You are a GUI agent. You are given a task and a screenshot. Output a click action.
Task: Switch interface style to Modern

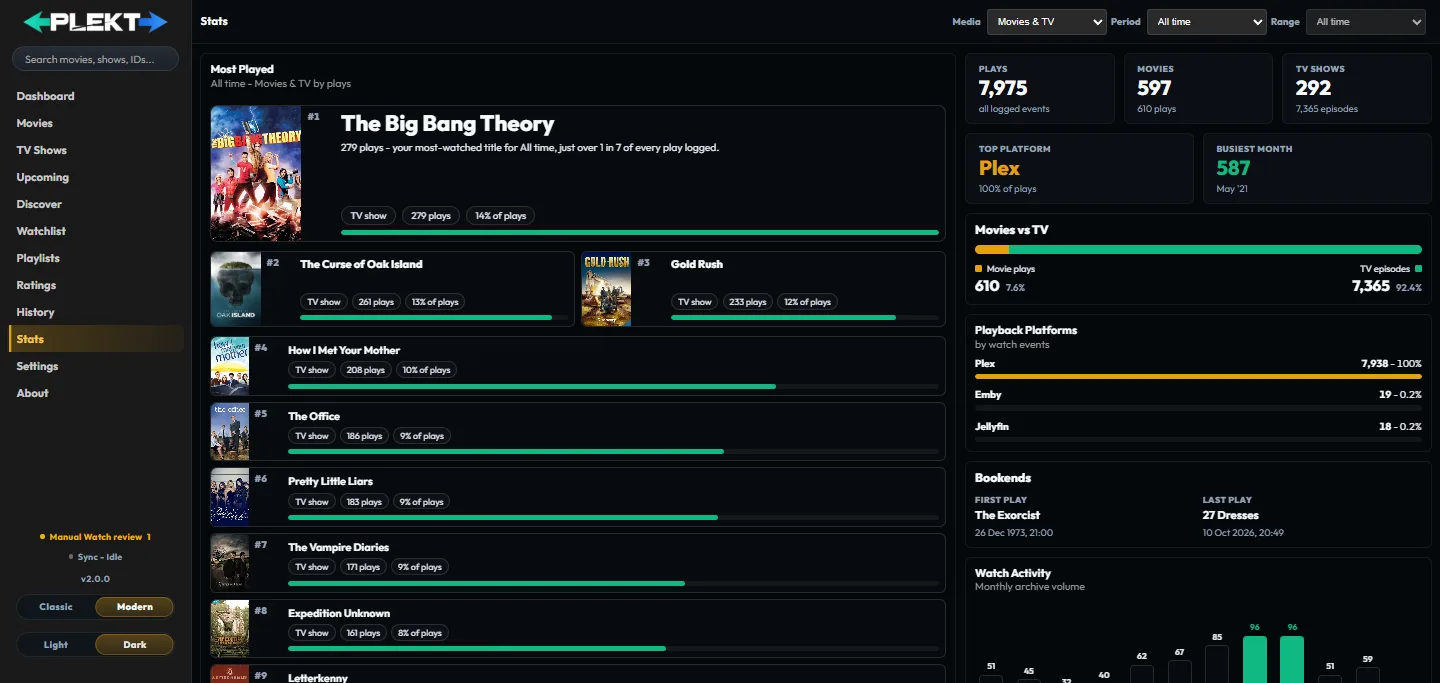pyautogui.click(x=134, y=607)
